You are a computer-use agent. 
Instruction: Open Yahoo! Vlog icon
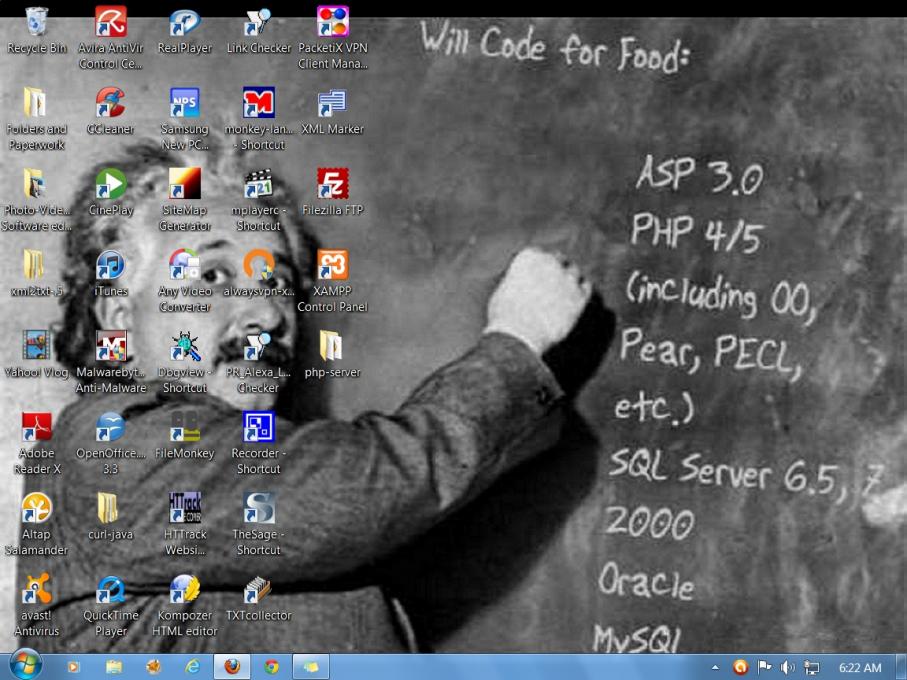coord(36,346)
